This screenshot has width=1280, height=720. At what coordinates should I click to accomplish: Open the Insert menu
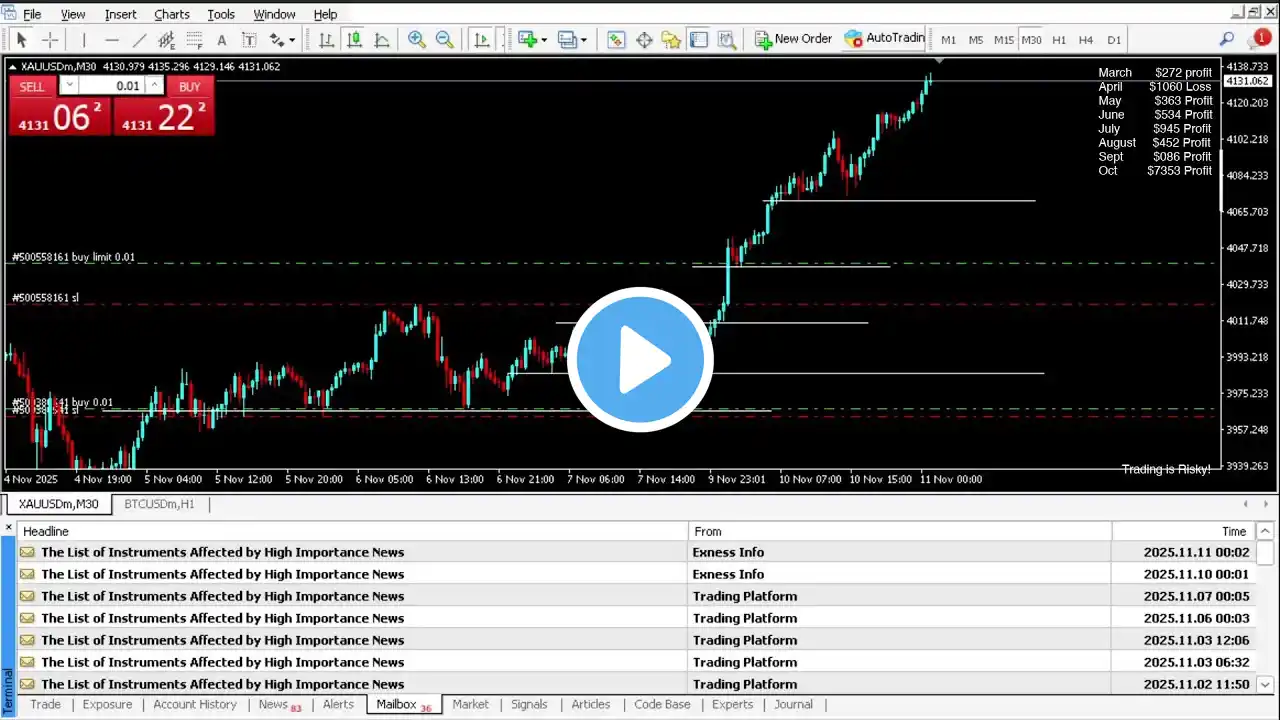click(x=121, y=14)
